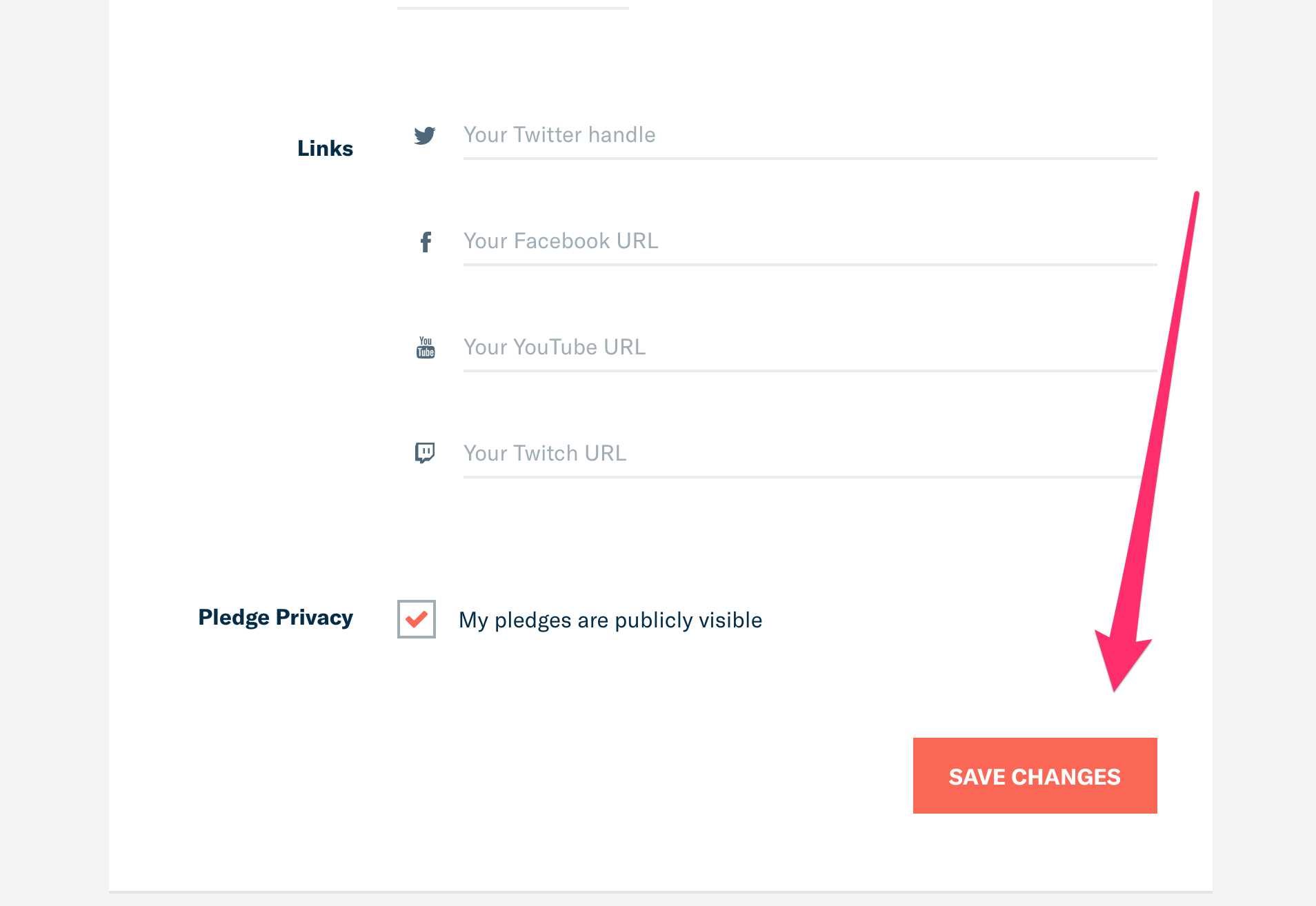Click the 'Pledge Privacy' section label
1316x906 pixels.
coord(275,617)
